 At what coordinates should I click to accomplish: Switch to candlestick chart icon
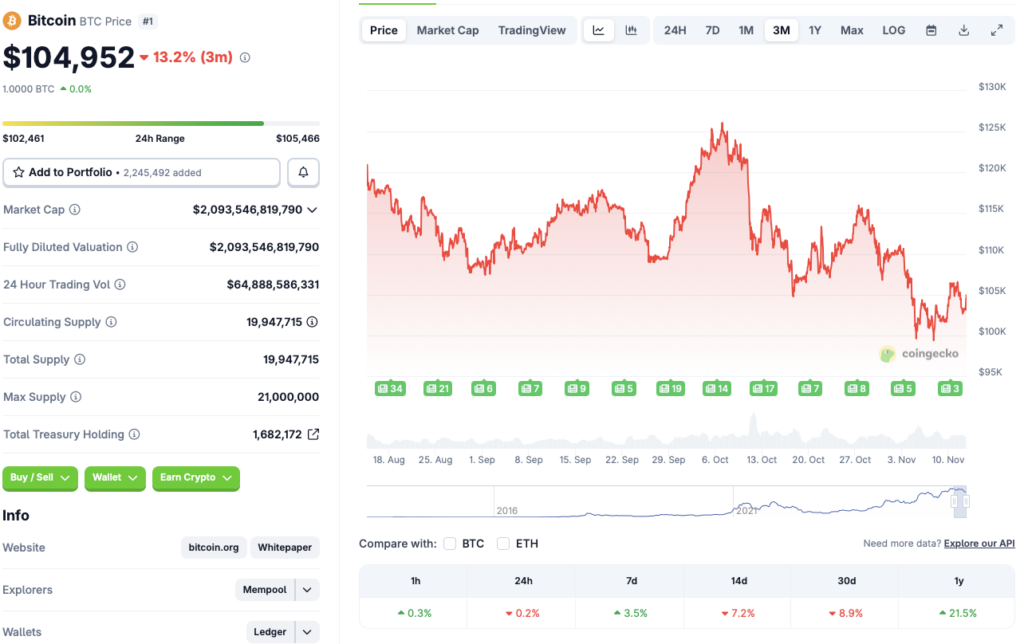(x=631, y=30)
